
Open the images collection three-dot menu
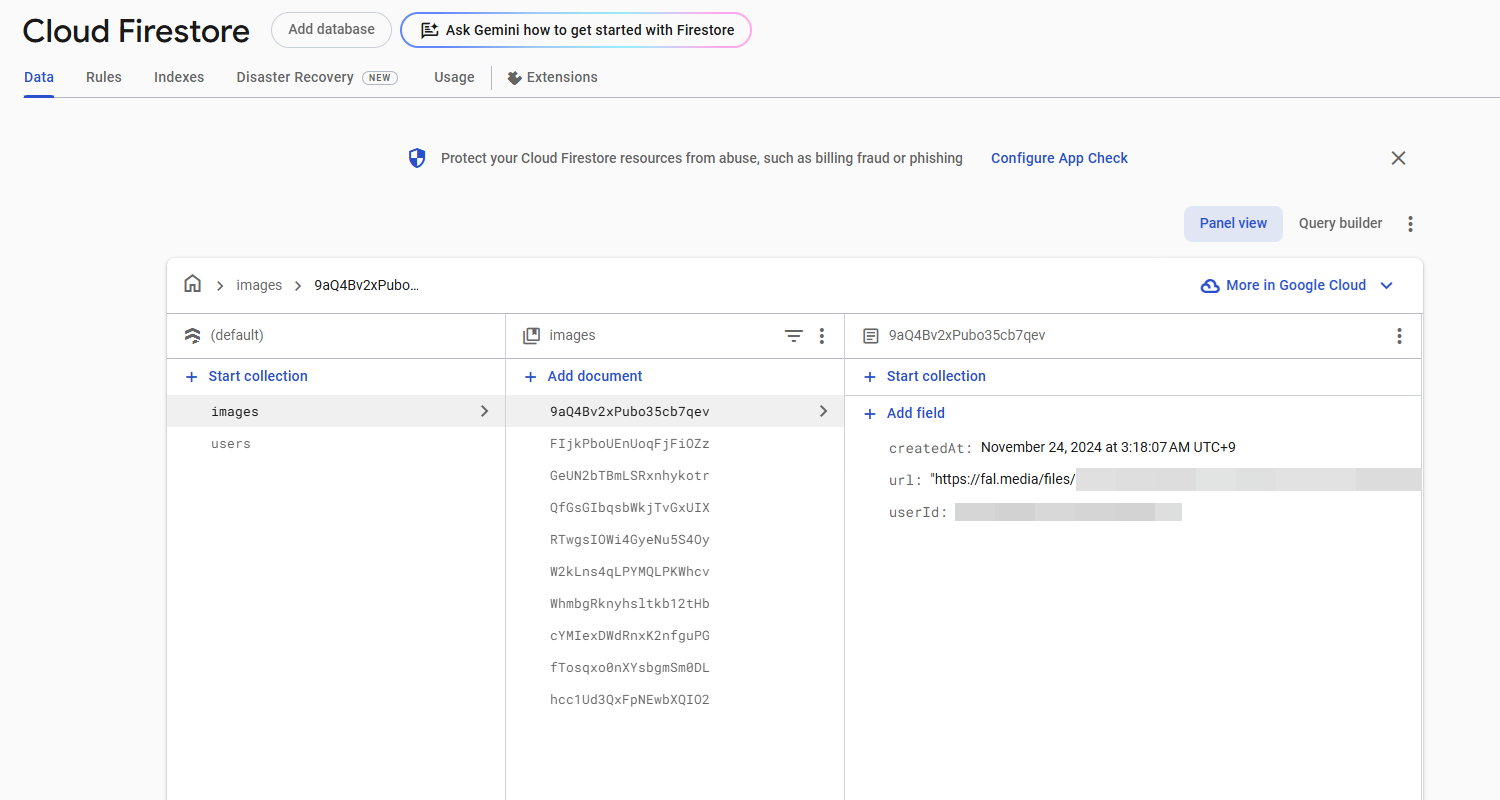click(822, 336)
